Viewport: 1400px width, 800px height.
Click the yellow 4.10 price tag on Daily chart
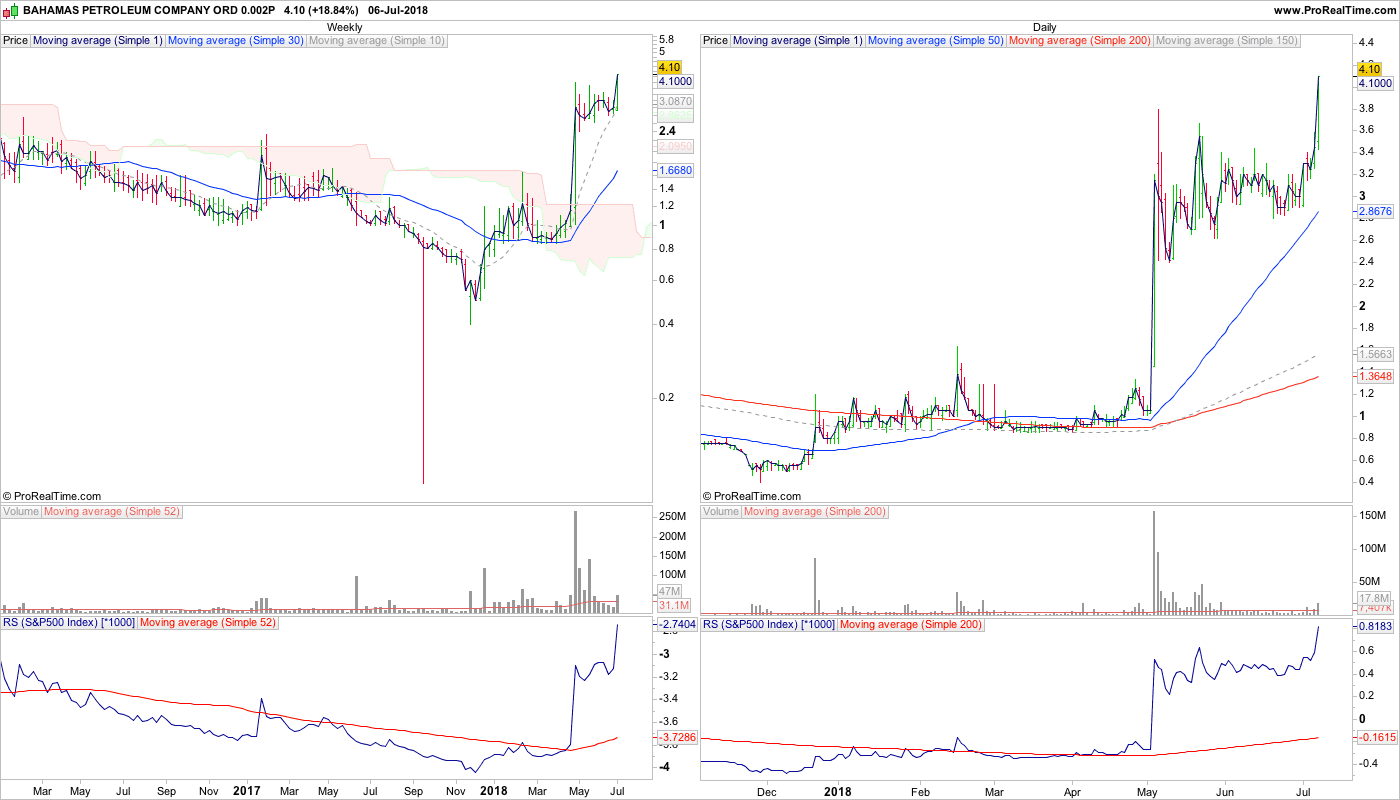(1369, 69)
